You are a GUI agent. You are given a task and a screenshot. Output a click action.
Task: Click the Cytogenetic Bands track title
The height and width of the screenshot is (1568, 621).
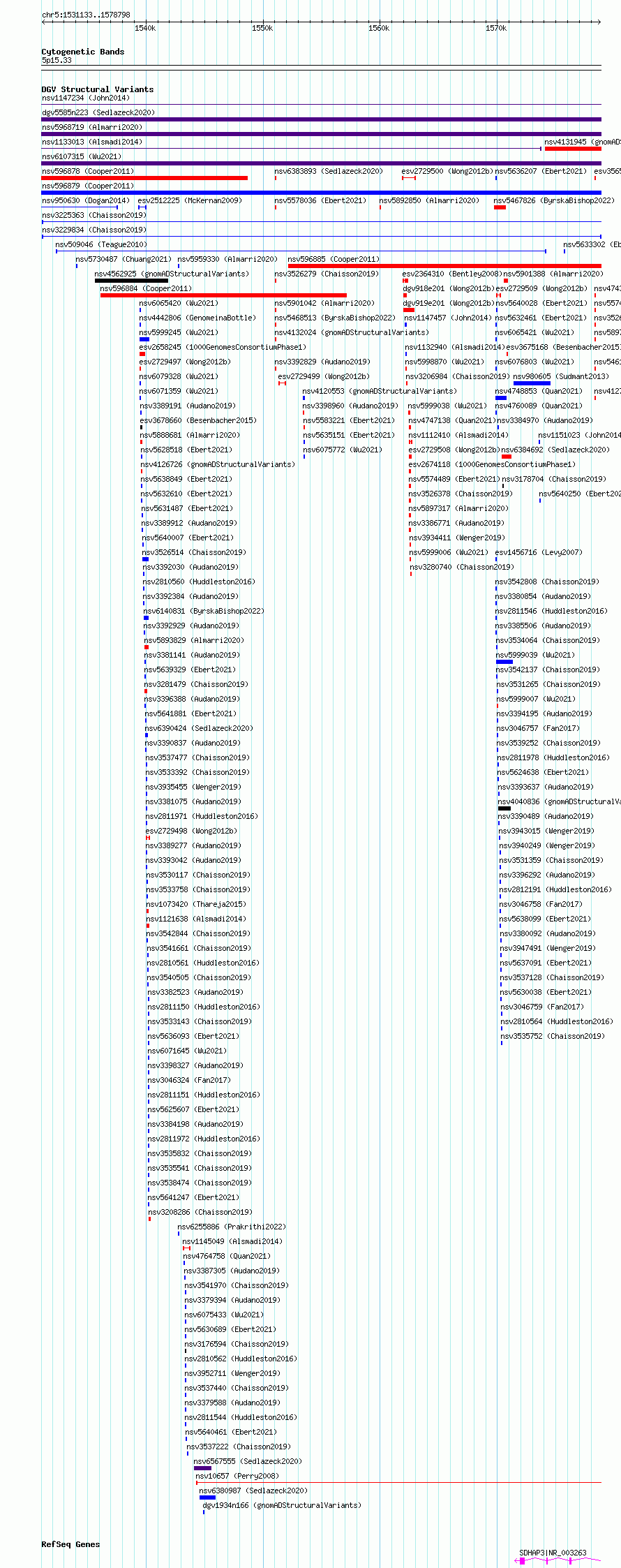[83, 52]
